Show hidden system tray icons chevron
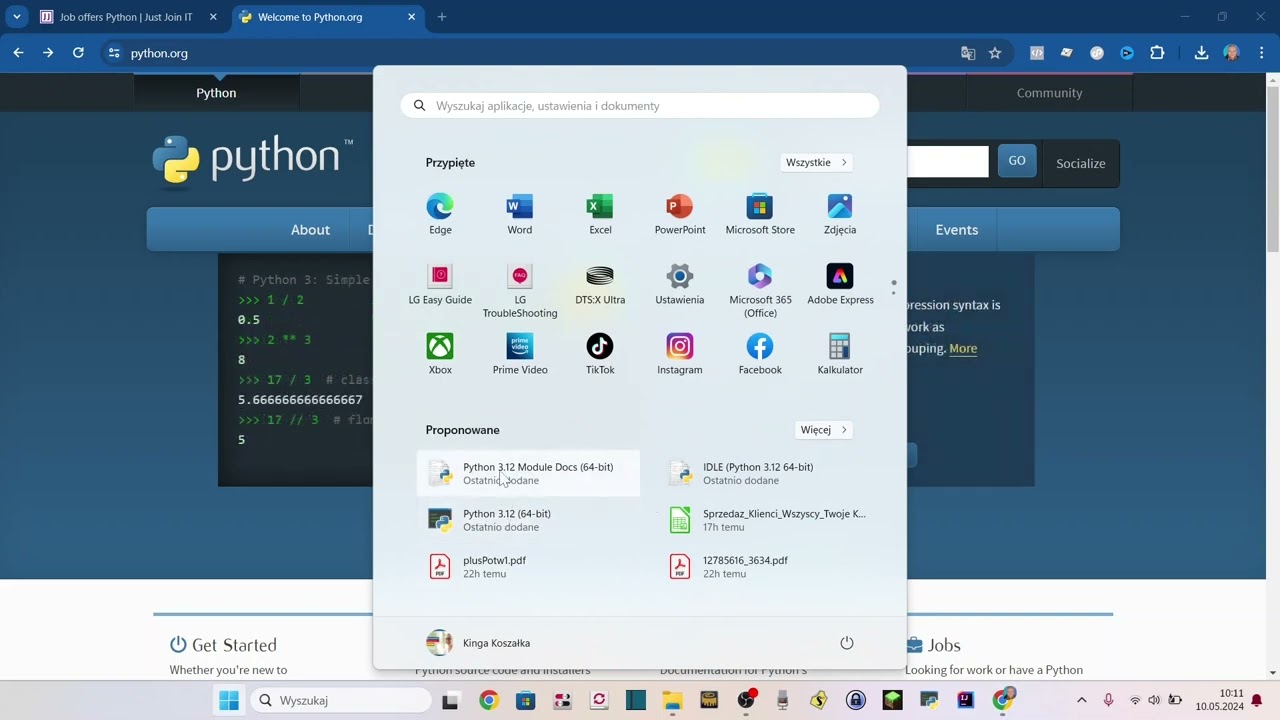This screenshot has height=720, width=1280. [x=1081, y=700]
